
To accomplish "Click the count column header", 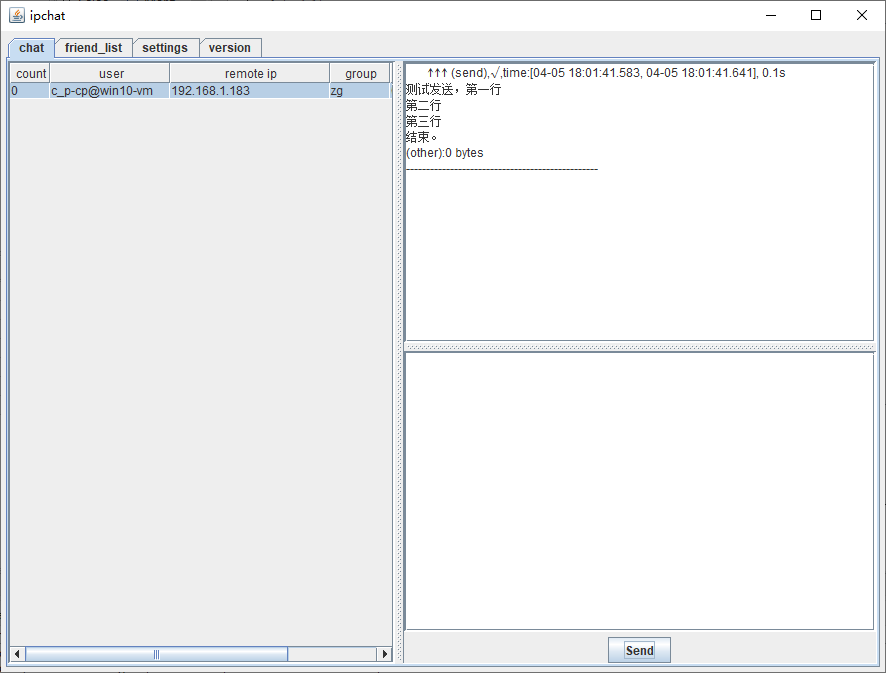I will click(x=31, y=73).
